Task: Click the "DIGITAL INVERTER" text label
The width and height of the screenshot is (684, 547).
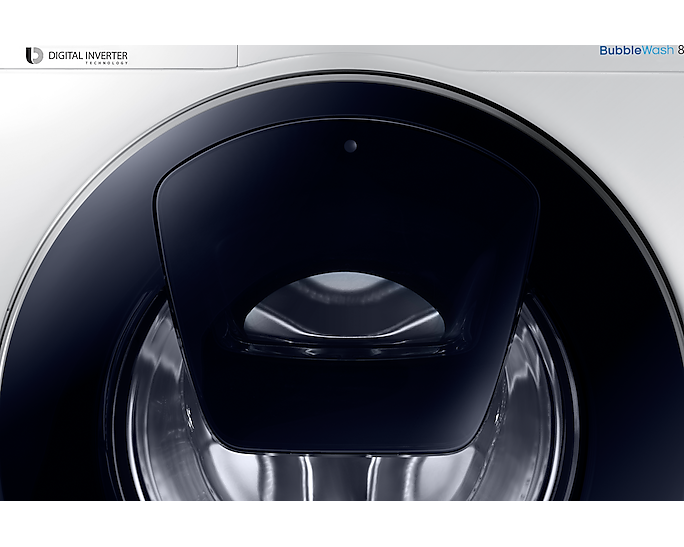Action: [88, 56]
